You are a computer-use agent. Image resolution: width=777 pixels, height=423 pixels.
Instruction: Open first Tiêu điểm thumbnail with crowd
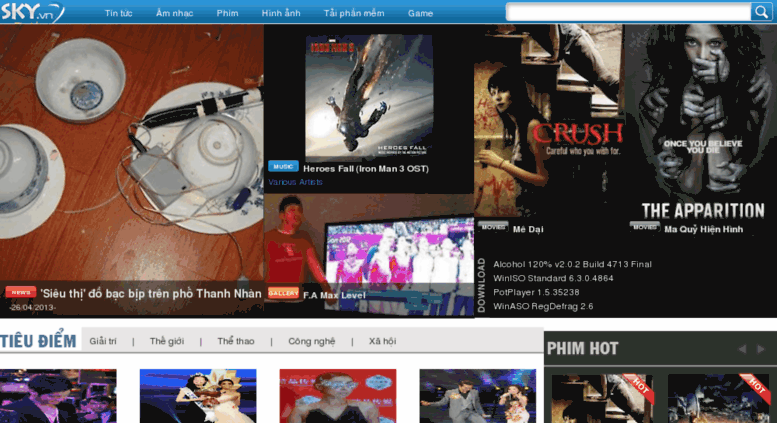(58, 396)
